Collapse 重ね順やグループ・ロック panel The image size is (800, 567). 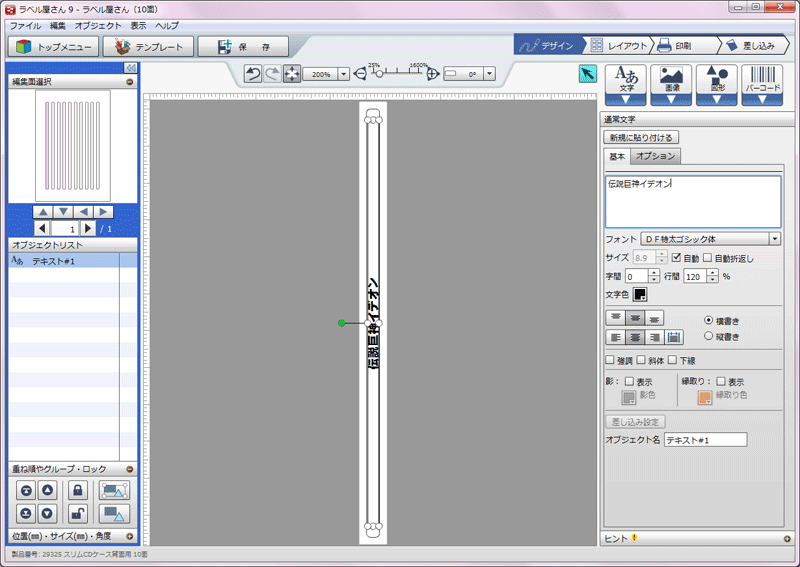tap(130, 469)
